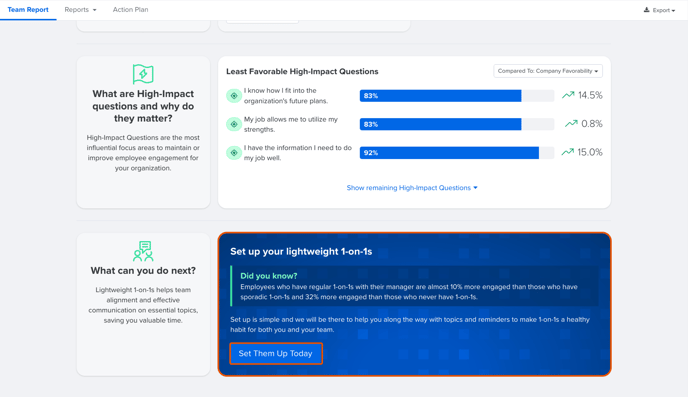Click the 1-on-1 people chat icon
The image size is (688, 397).
(x=143, y=251)
